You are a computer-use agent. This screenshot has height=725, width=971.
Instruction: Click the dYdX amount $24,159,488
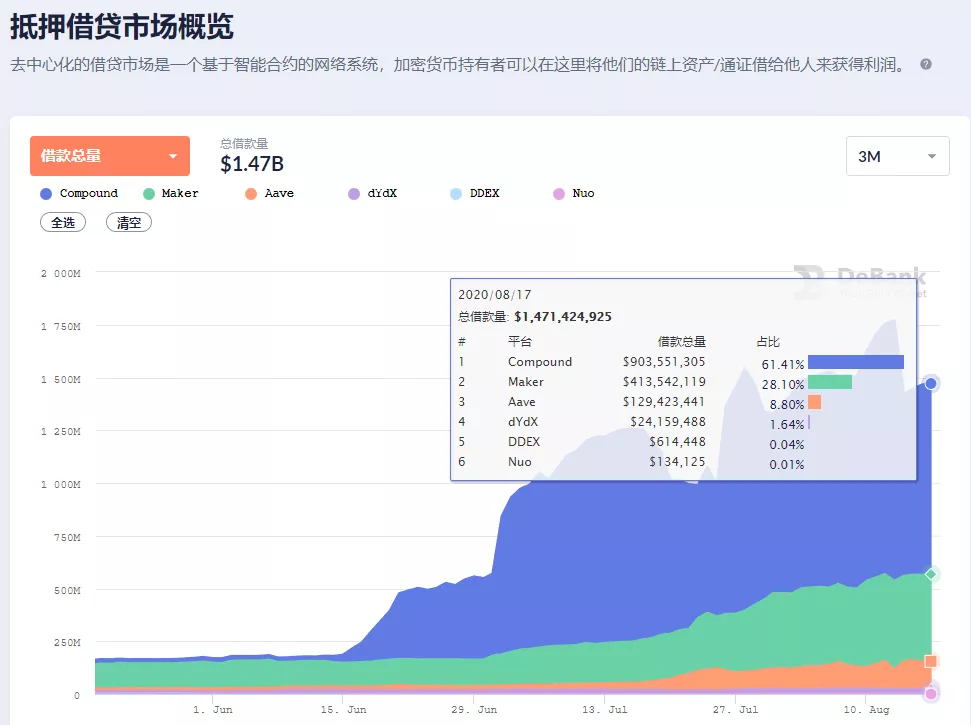click(668, 422)
